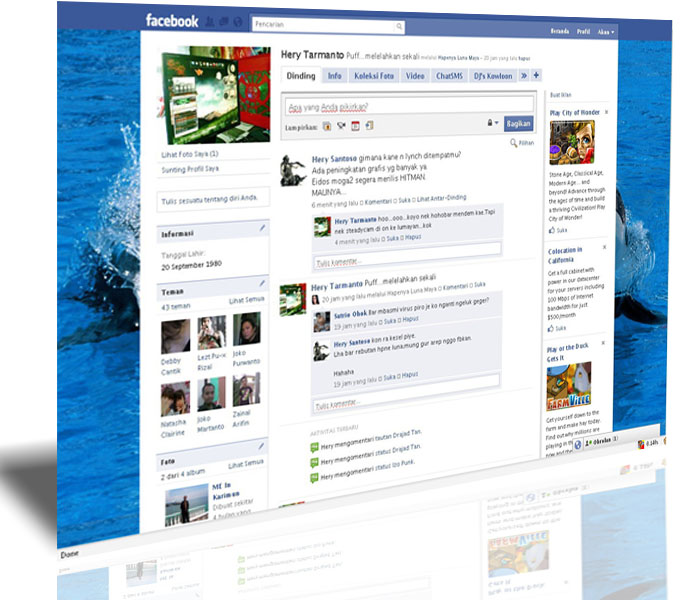Switch to the Info tab
684x600 pixels.
click(335, 76)
